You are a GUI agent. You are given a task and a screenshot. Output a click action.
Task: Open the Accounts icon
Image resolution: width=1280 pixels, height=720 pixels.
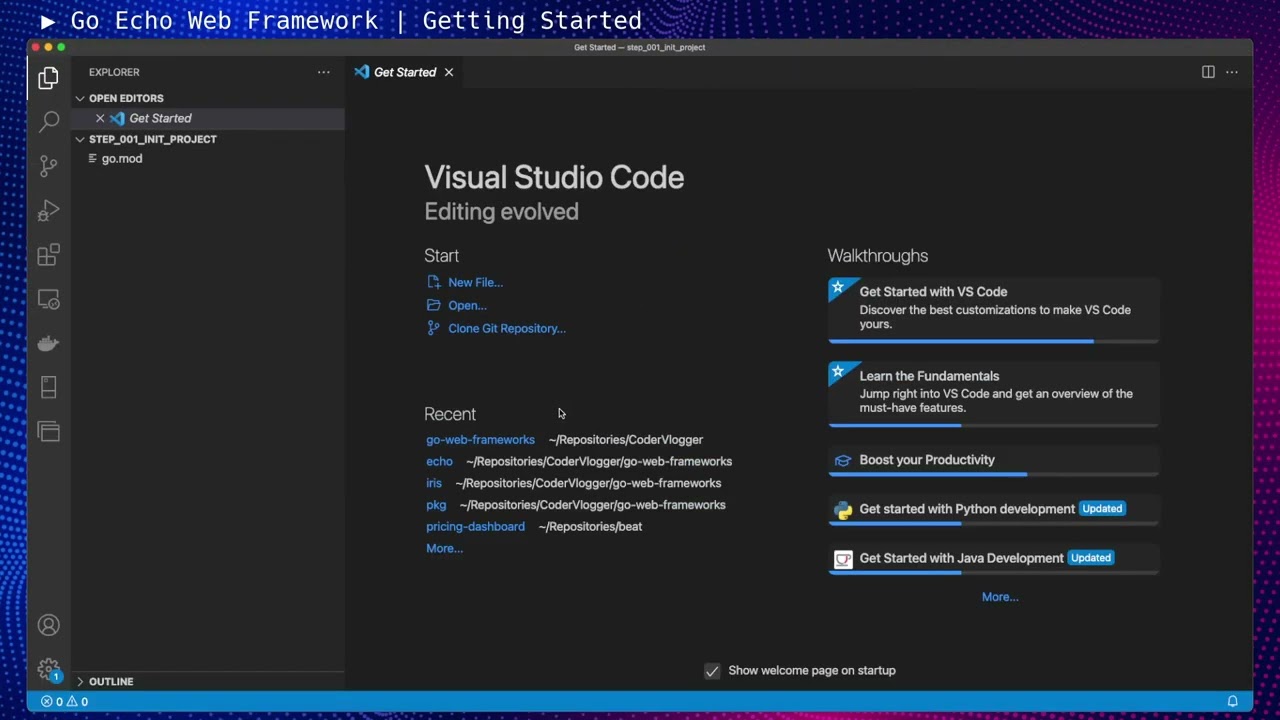point(48,625)
